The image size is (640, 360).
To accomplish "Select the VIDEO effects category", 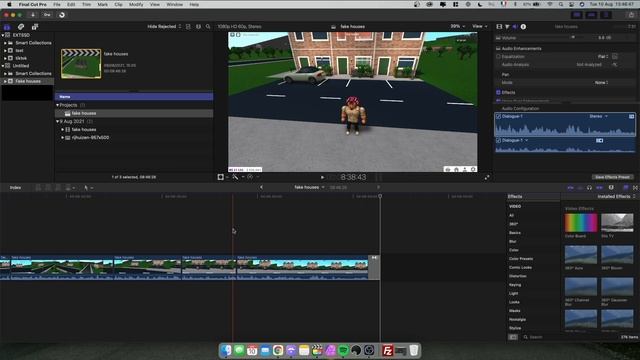I will 515,207.
